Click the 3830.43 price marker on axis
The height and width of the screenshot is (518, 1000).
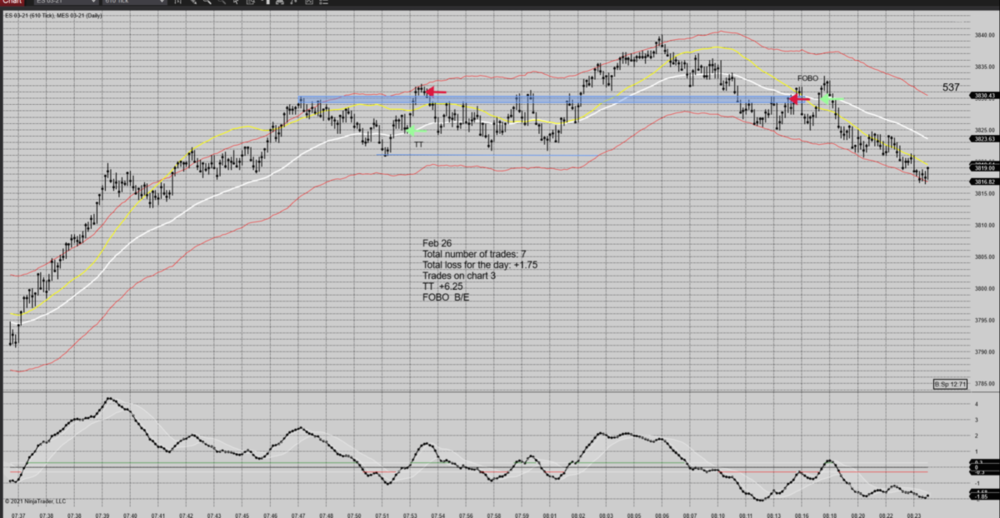(955, 96)
